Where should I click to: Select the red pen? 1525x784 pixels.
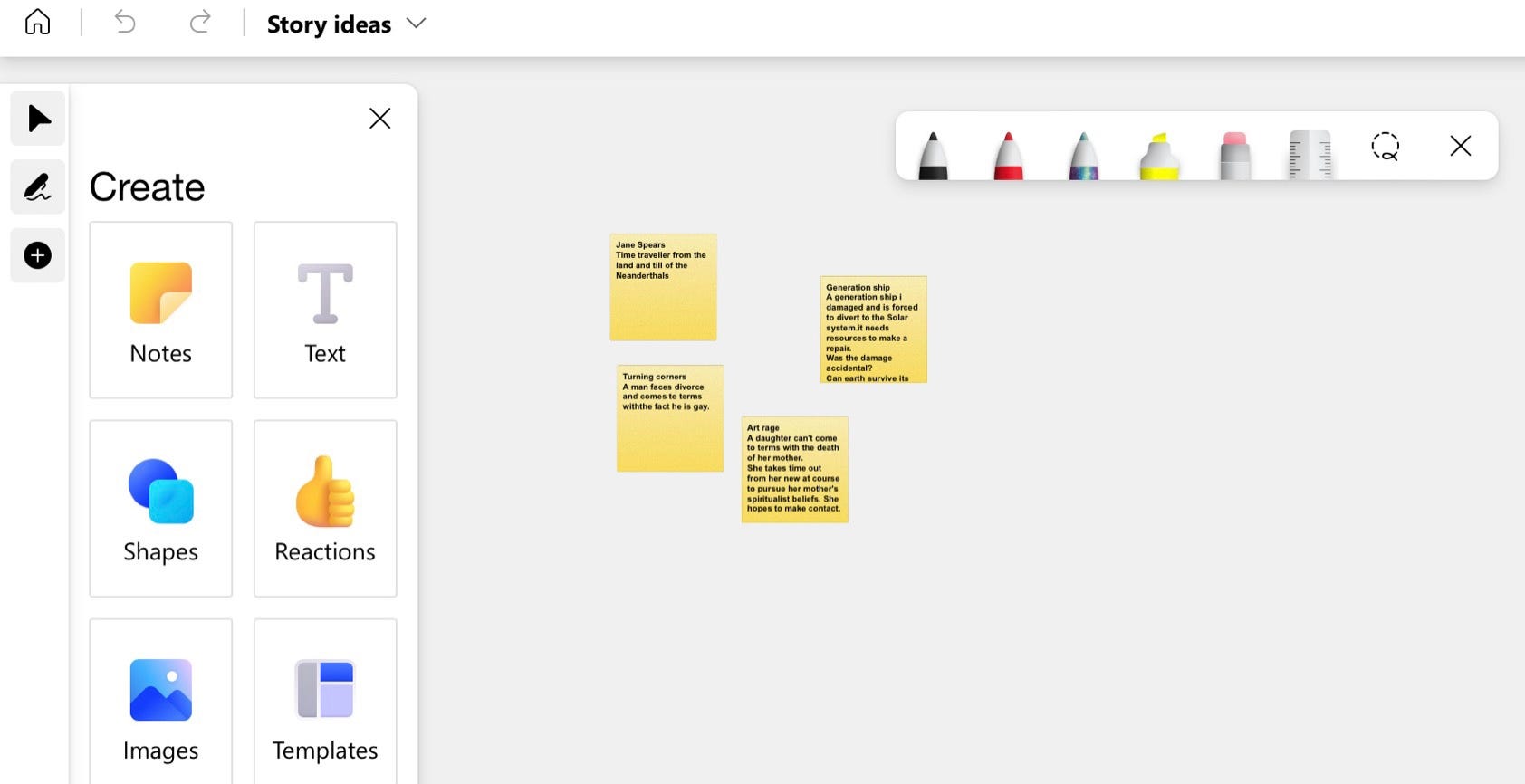click(1008, 155)
